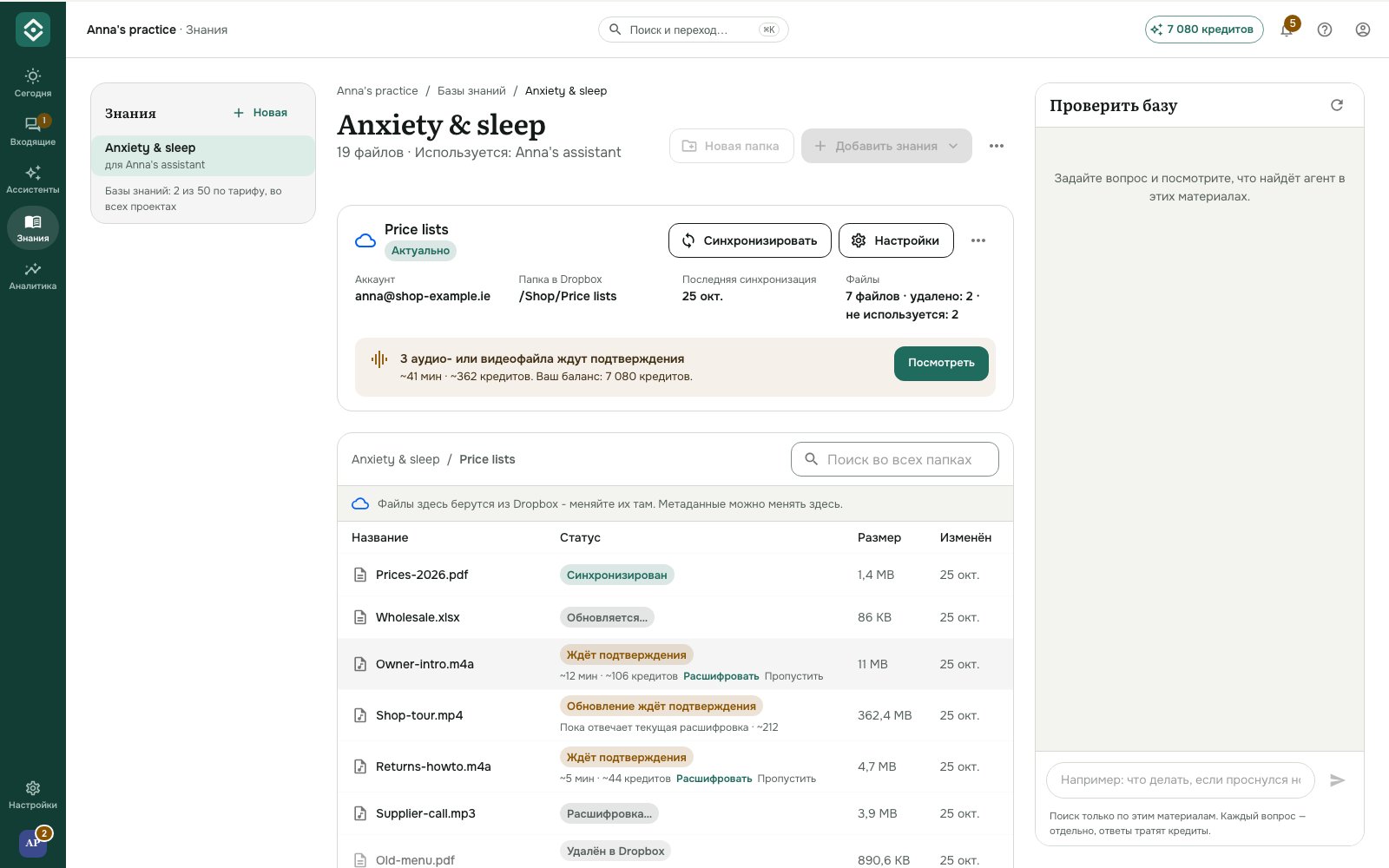Open the more options menu beside Добавить знания
The width and height of the screenshot is (1389, 868).
[997, 146]
